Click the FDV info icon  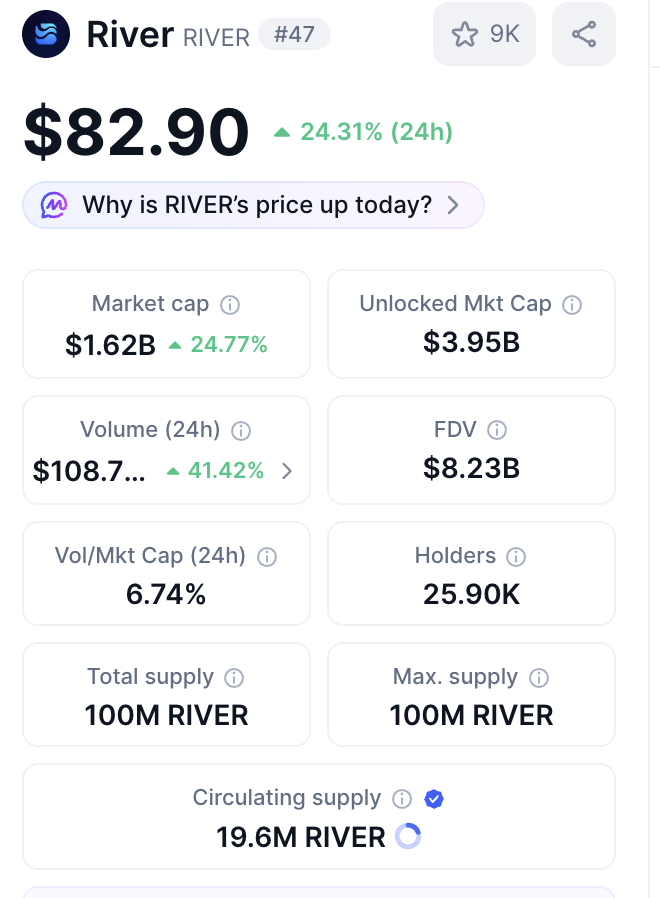pos(497,430)
